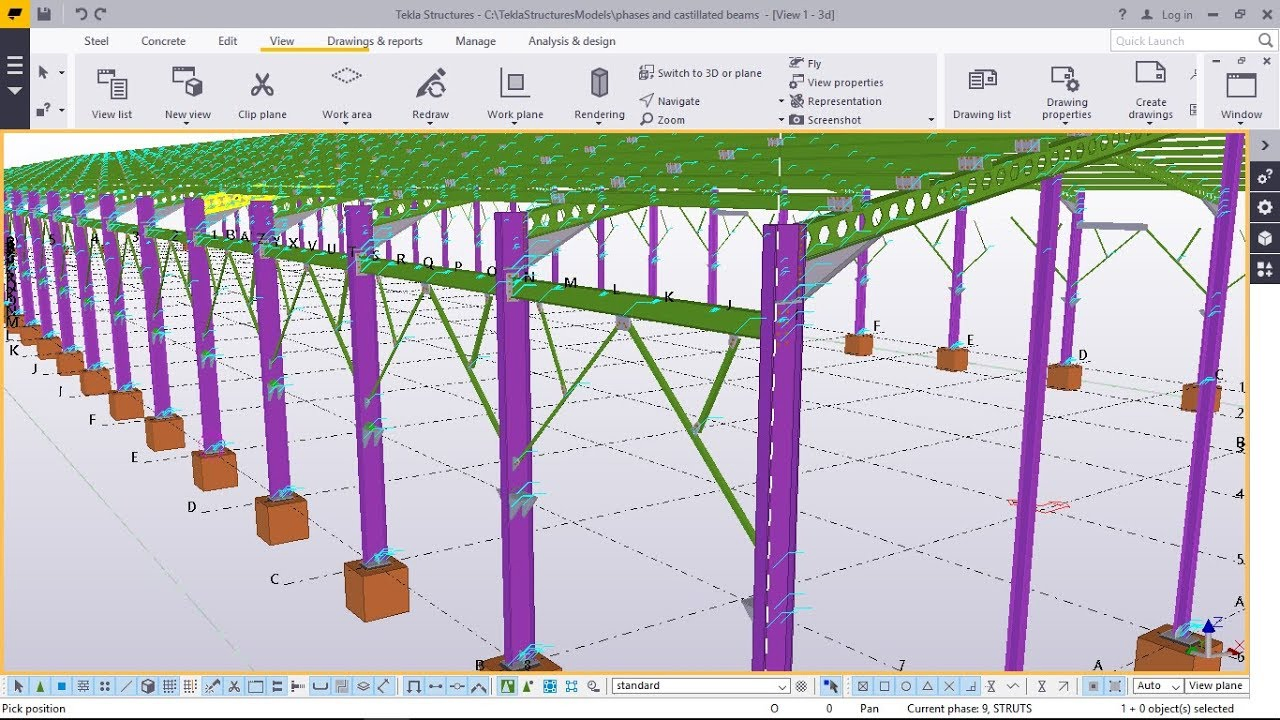Open the Manage menu
This screenshot has height=720, width=1280.
click(475, 41)
